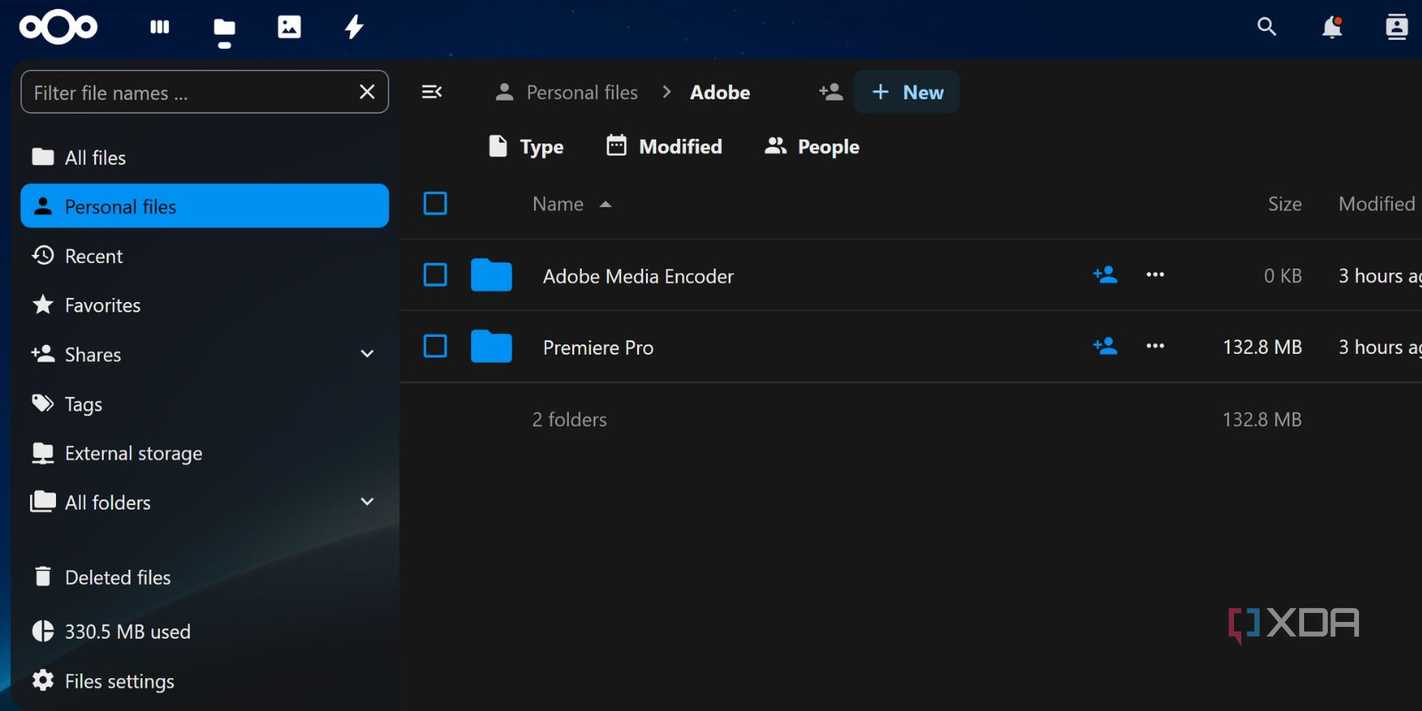Screen dimensions: 1422x711
Task: Collapse the navigation sidebar toggle
Action: tap(432, 92)
